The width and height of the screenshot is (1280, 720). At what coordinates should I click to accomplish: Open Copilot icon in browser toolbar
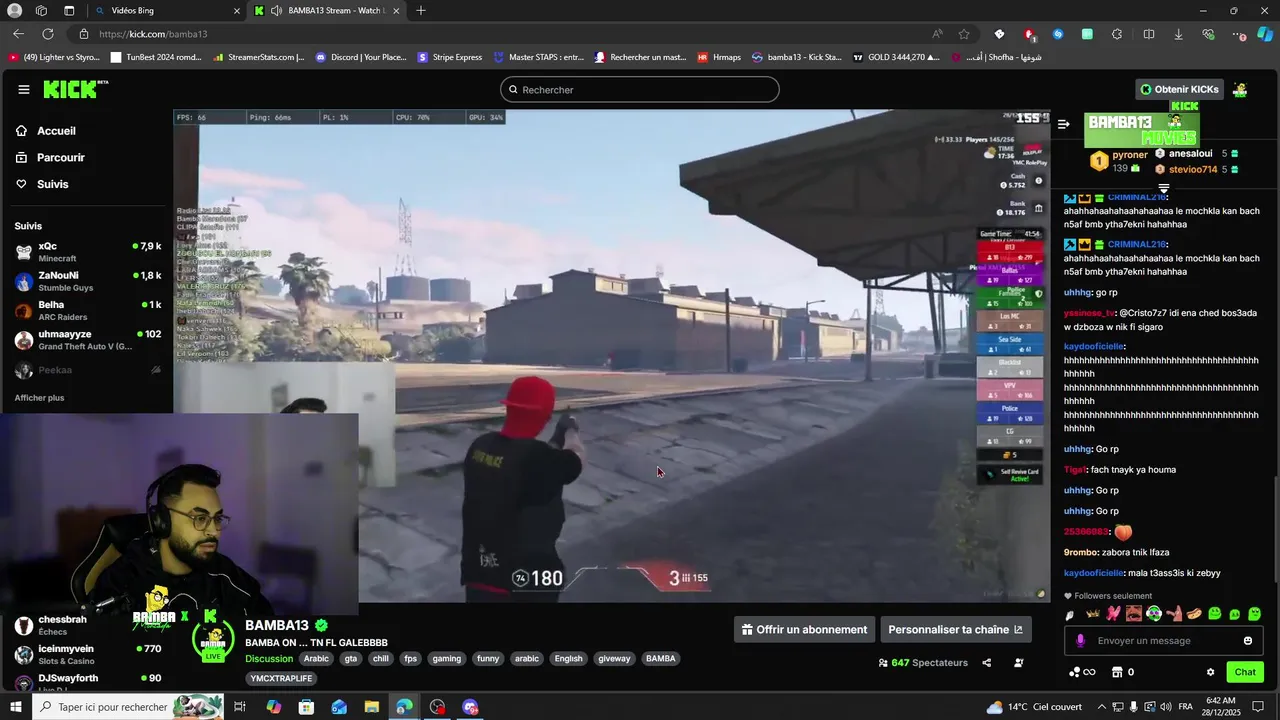click(x=1264, y=34)
